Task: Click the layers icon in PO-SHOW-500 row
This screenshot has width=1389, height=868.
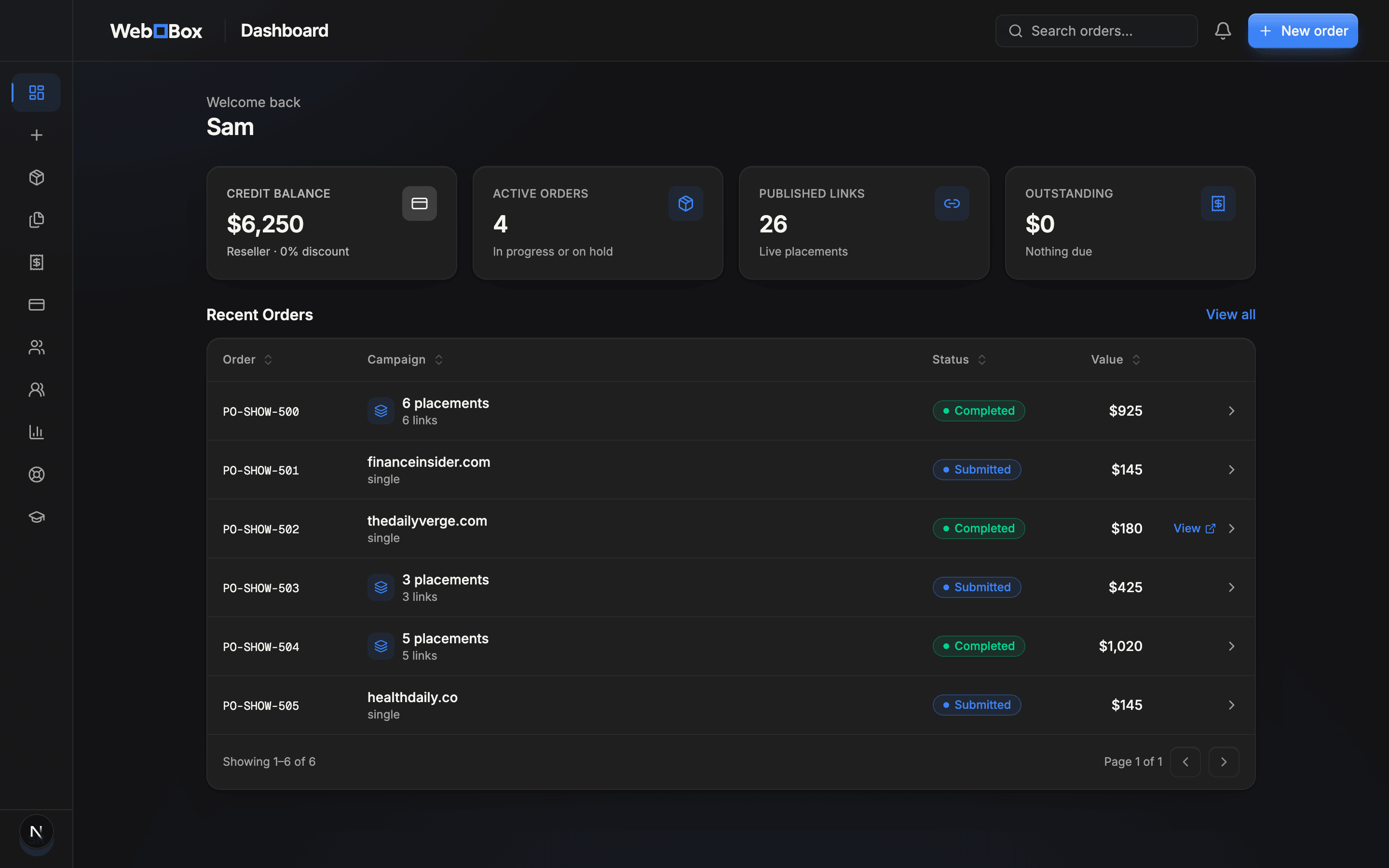Action: point(381,411)
